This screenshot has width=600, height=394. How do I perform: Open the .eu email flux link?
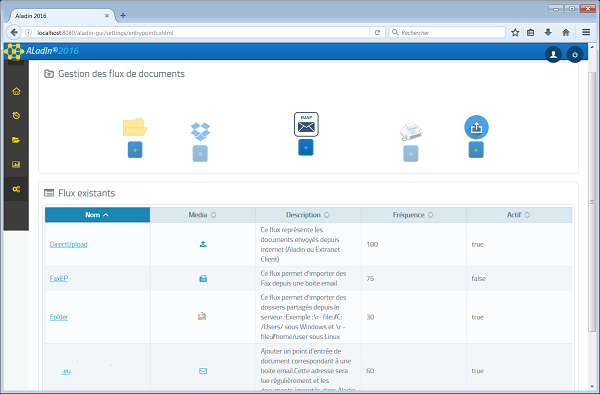tap(66, 371)
